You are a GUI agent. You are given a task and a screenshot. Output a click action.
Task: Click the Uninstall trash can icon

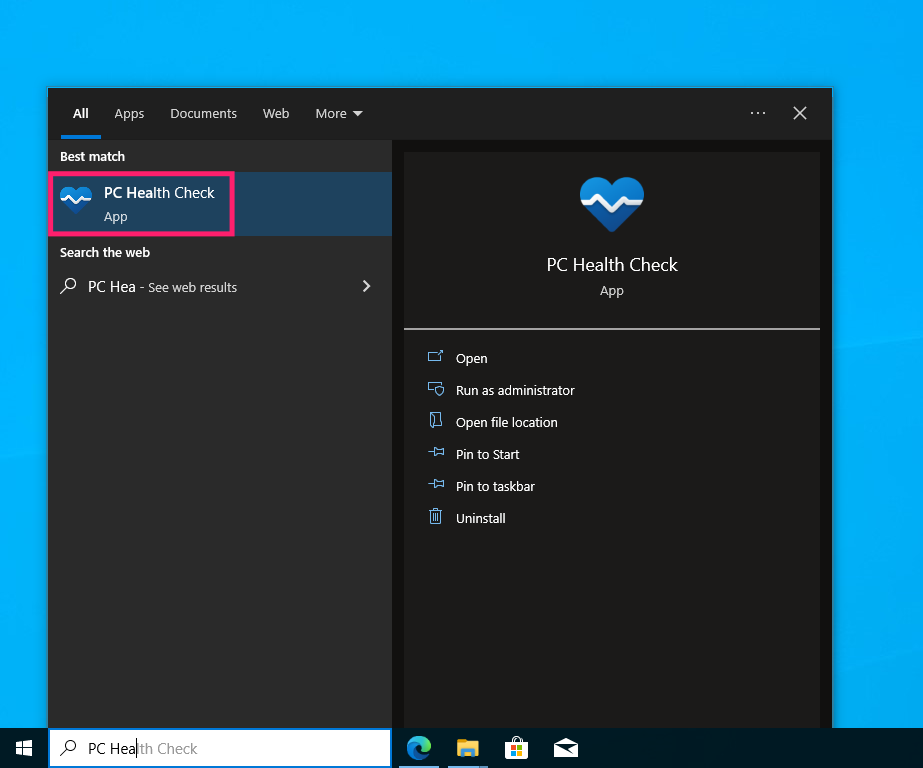[x=435, y=517]
